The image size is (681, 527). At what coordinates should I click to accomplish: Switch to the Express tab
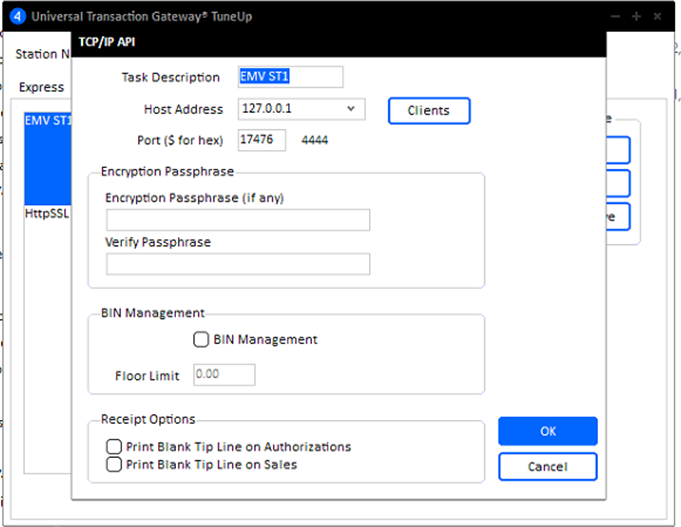point(41,87)
